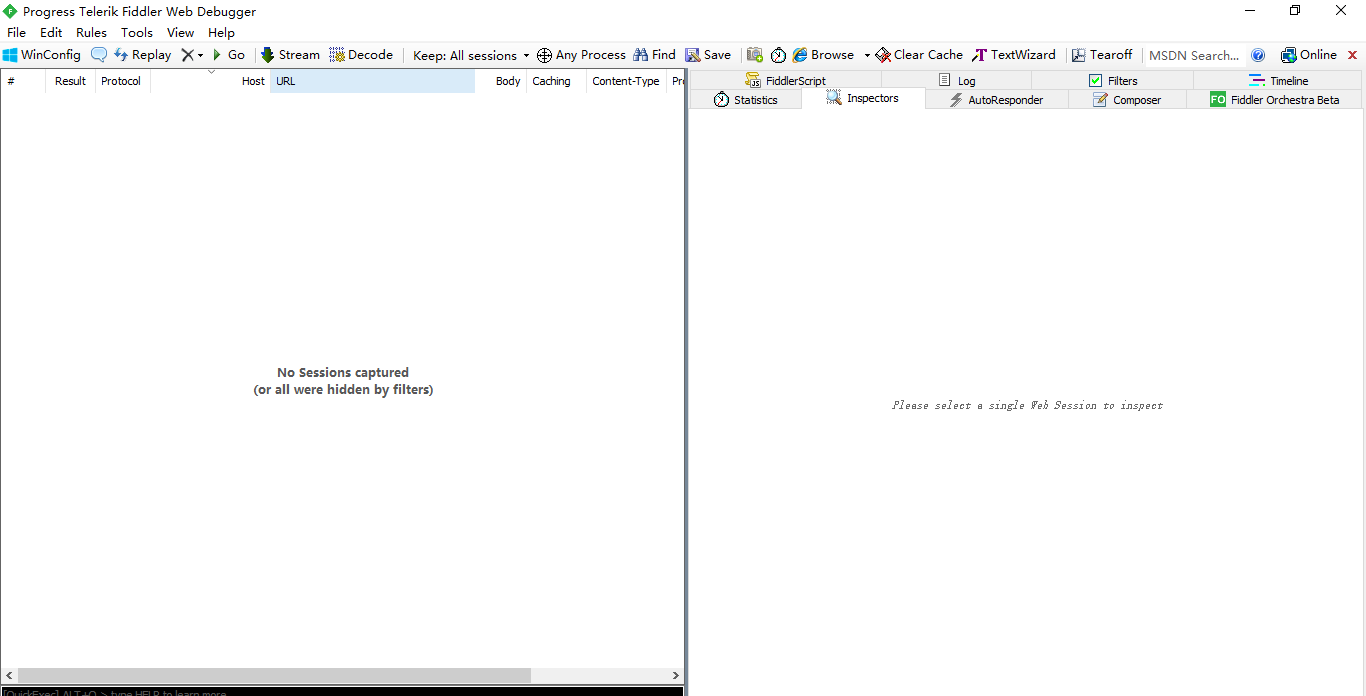Sort sessions by Body column

pyautogui.click(x=501, y=81)
